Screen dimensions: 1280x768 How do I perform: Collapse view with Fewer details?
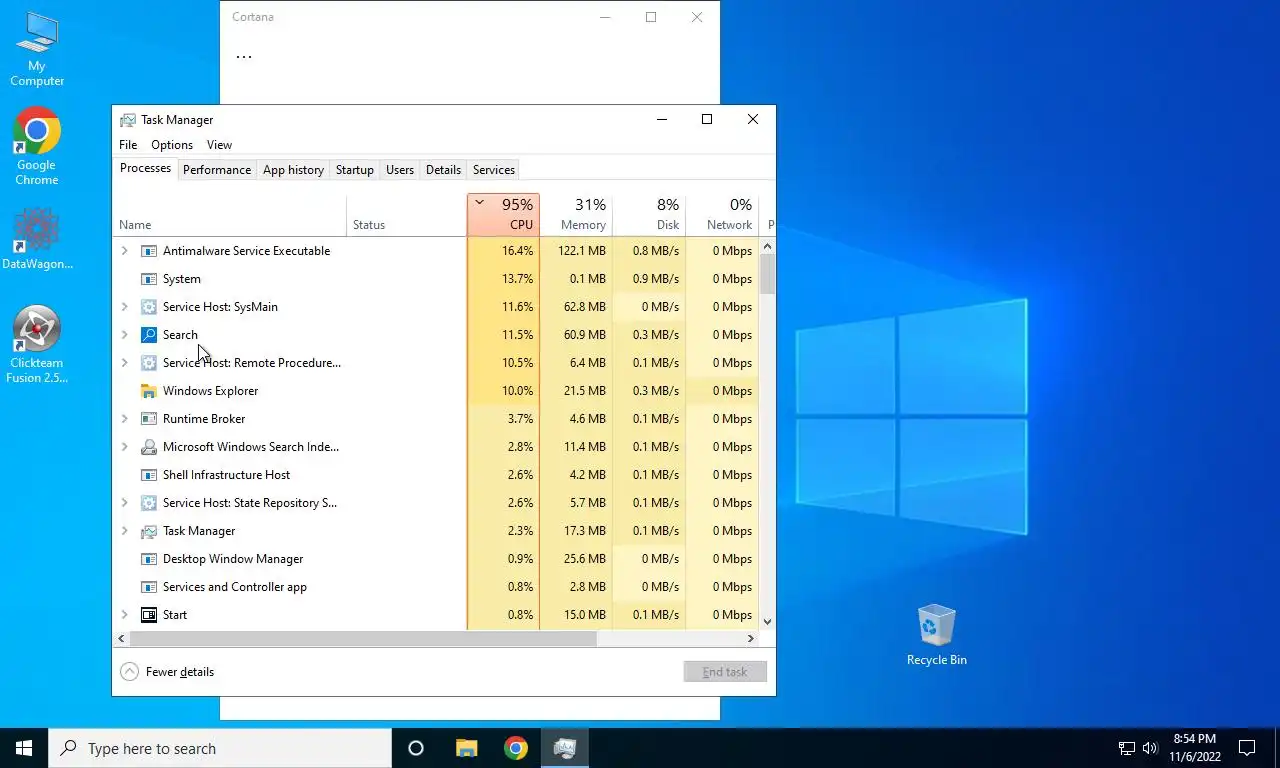(167, 672)
